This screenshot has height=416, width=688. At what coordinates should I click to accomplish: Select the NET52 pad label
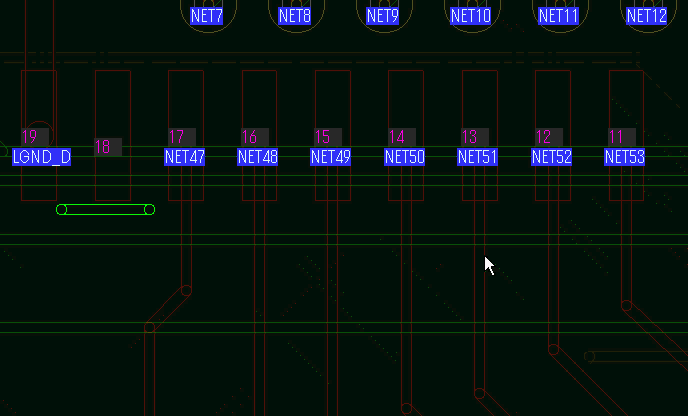(x=552, y=157)
